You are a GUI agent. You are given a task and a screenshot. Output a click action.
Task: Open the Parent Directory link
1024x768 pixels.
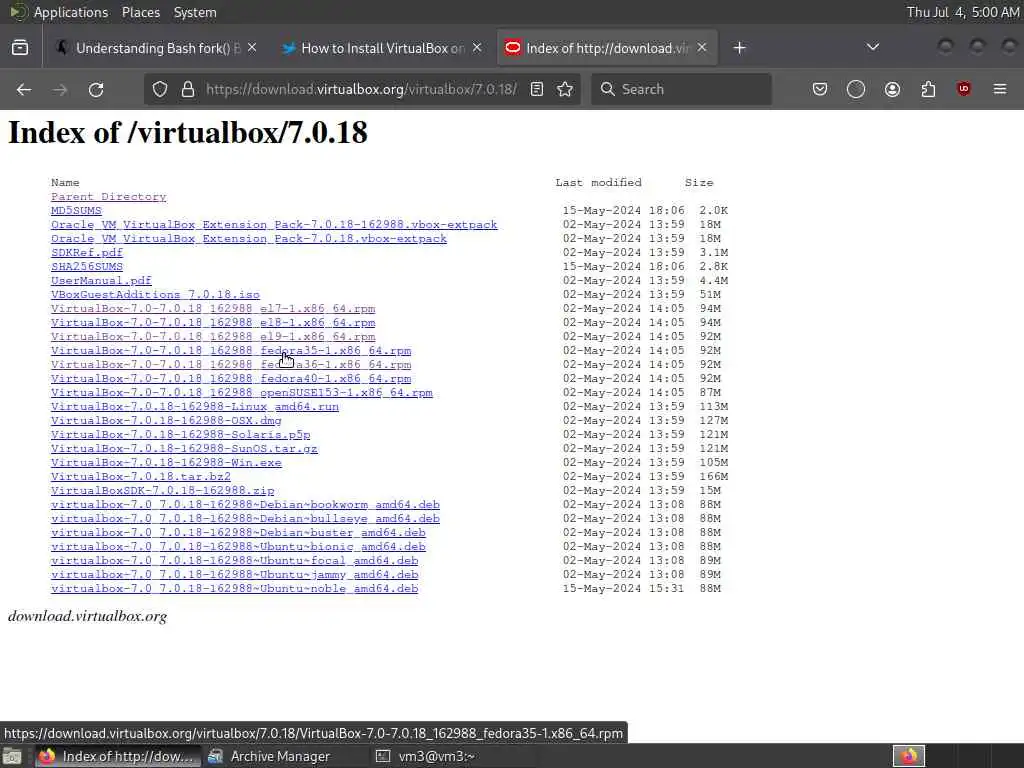(x=108, y=197)
